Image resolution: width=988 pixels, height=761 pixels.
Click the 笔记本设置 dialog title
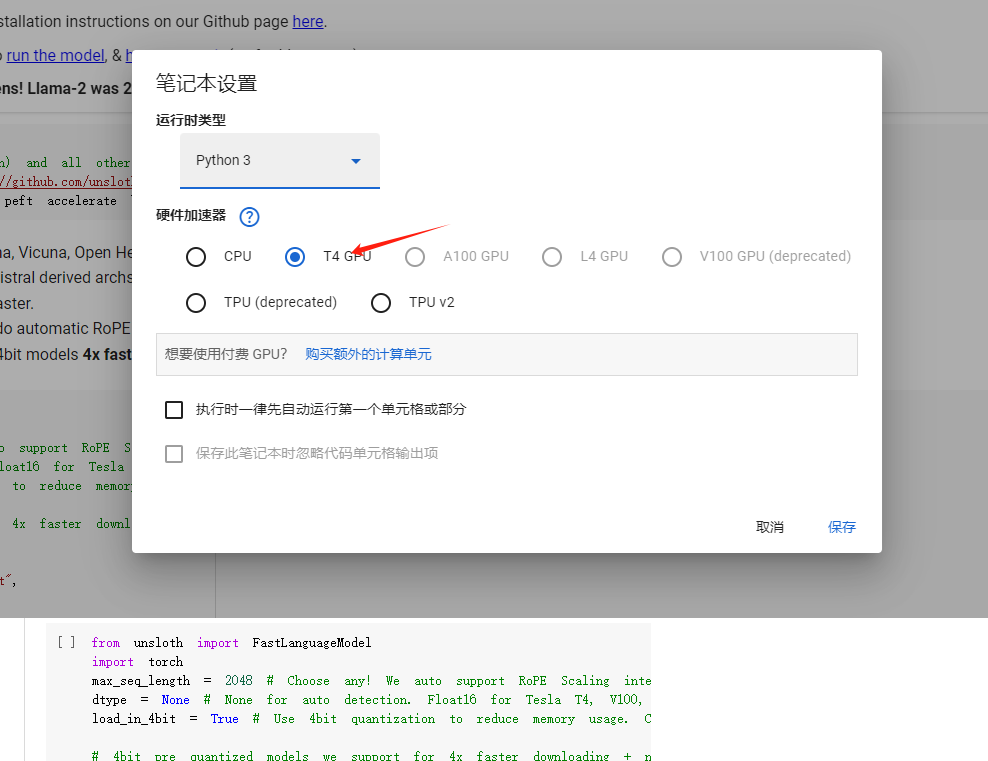tap(206, 83)
